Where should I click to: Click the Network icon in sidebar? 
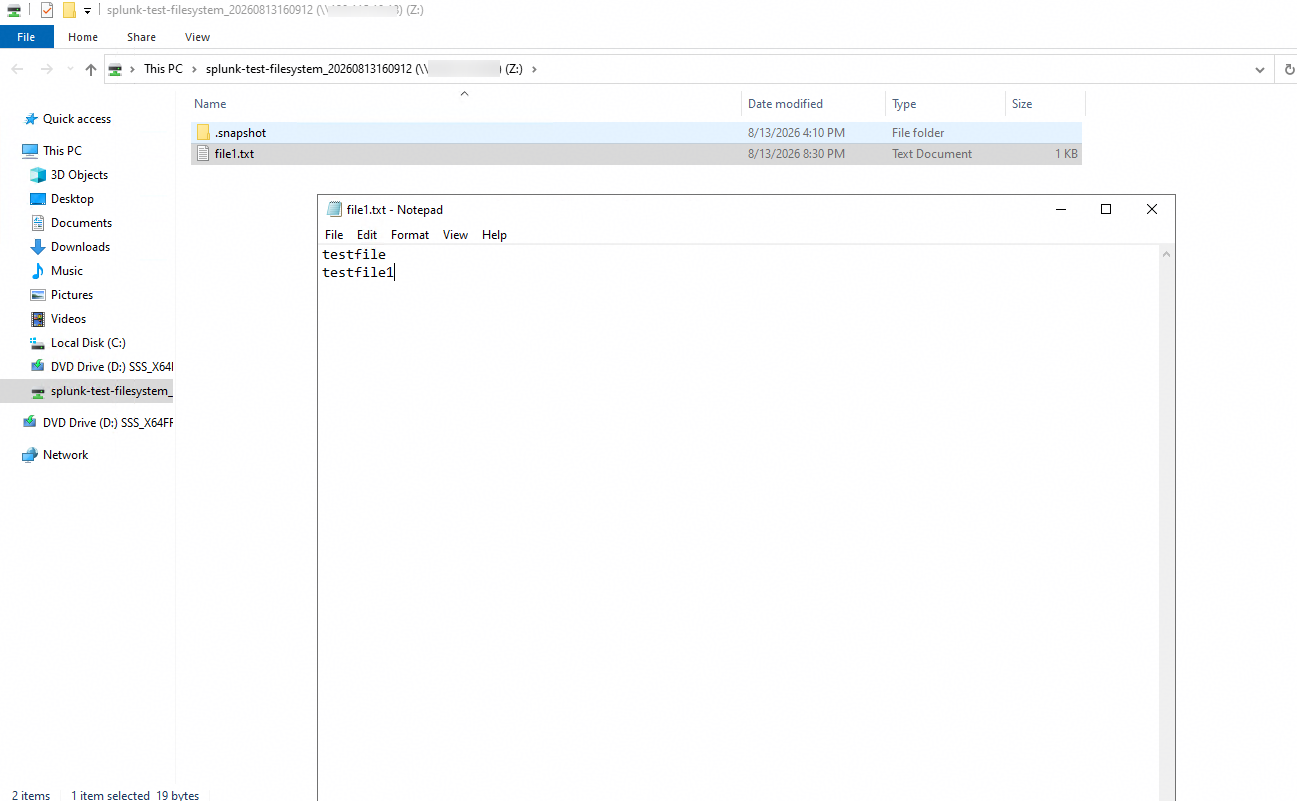[30, 455]
